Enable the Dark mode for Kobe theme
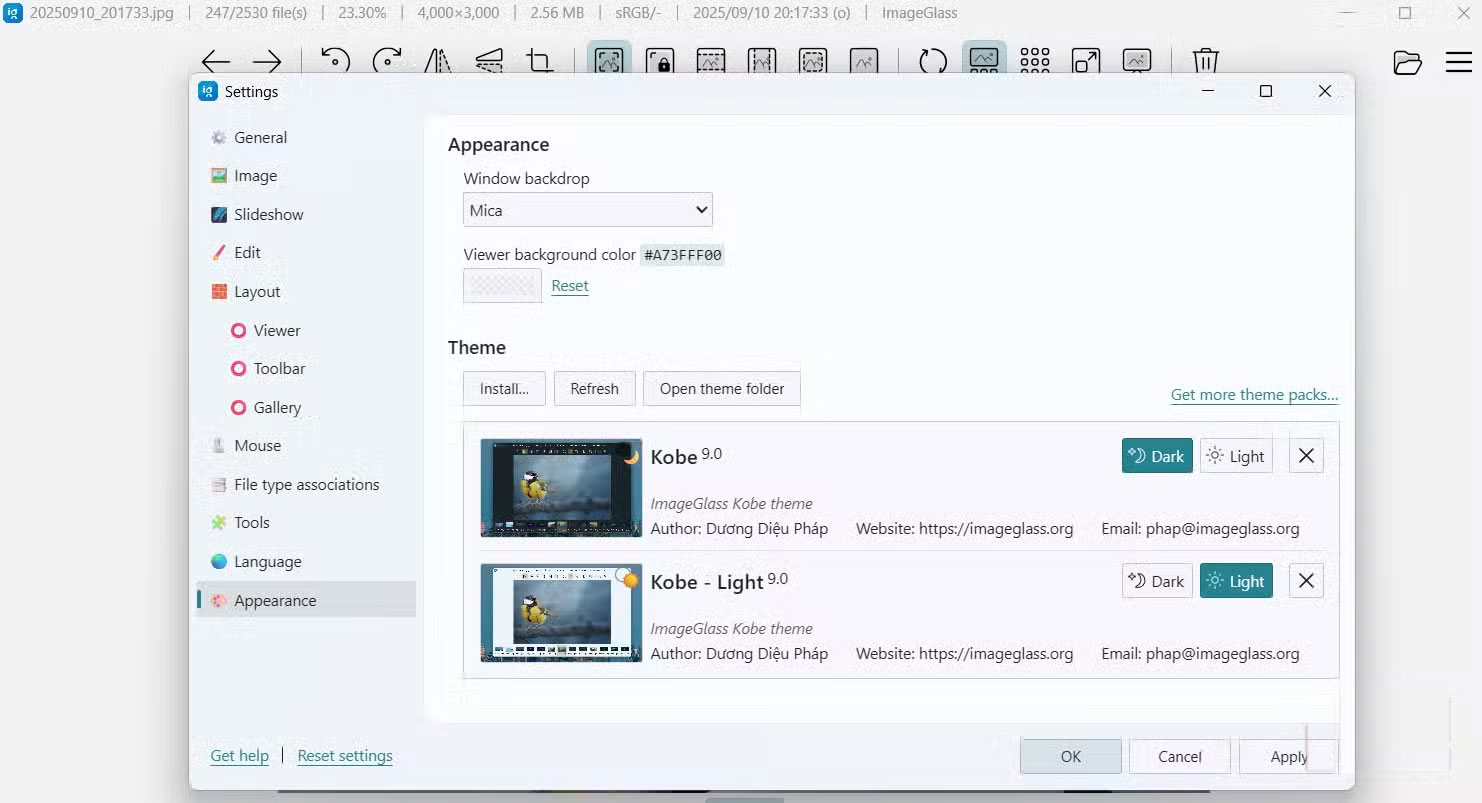The width and height of the screenshot is (1482, 803). pyautogui.click(x=1156, y=455)
